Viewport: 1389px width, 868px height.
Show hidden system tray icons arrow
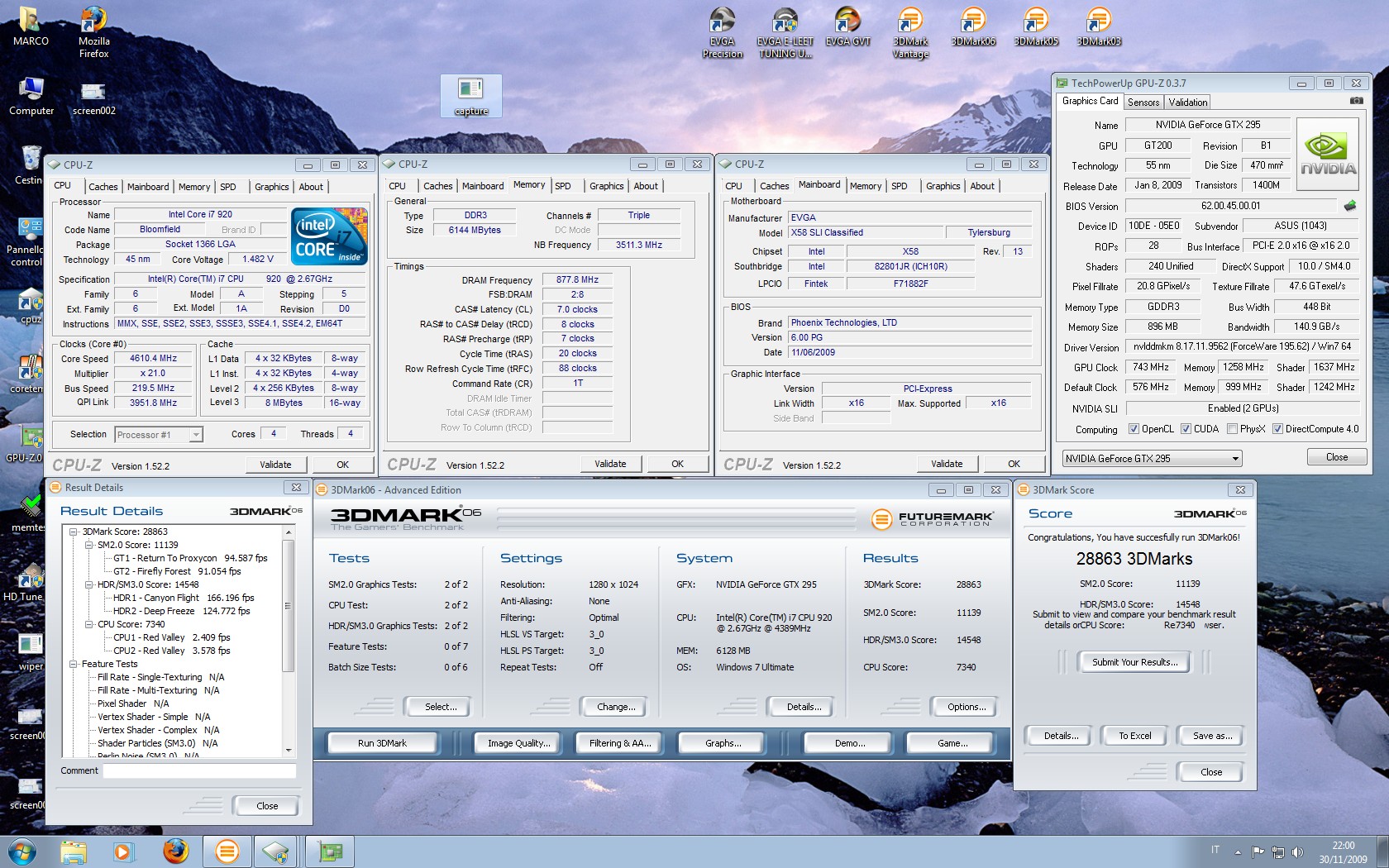pyautogui.click(x=1238, y=851)
